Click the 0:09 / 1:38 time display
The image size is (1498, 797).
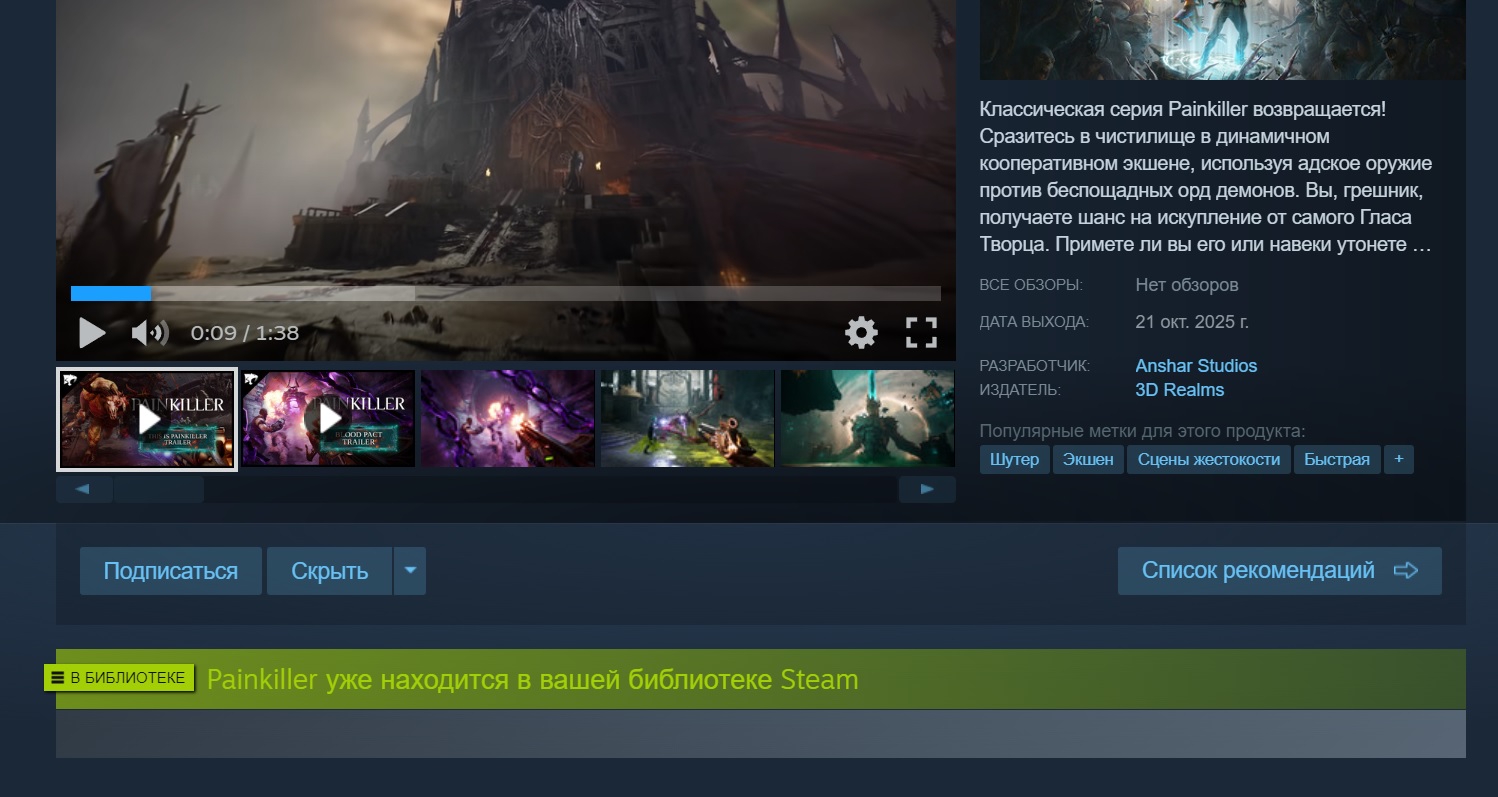coord(245,333)
